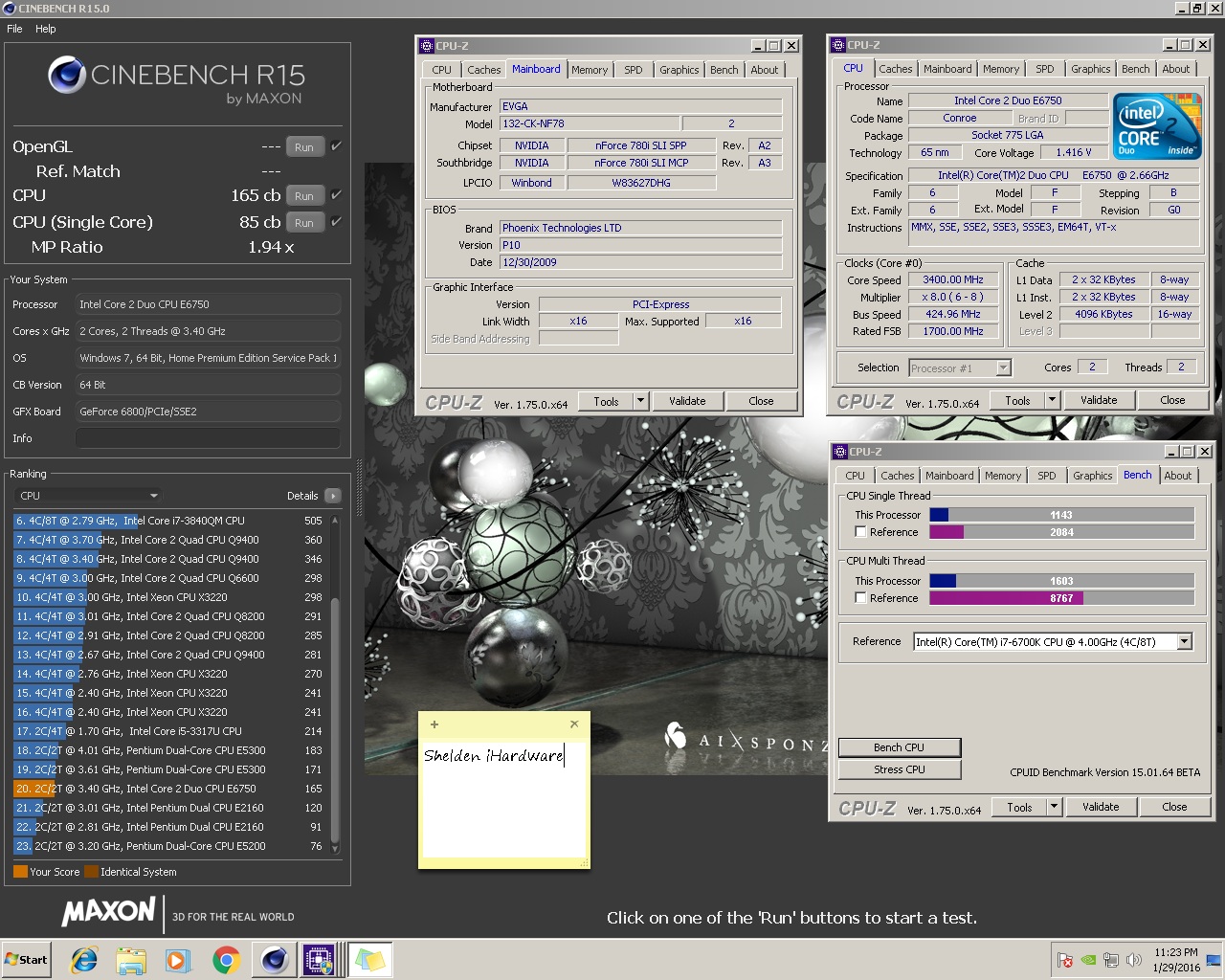Viewport: 1225px width, 980px height.
Task: Open About tab in CPU-Z CPU window
Action: coord(1176,69)
